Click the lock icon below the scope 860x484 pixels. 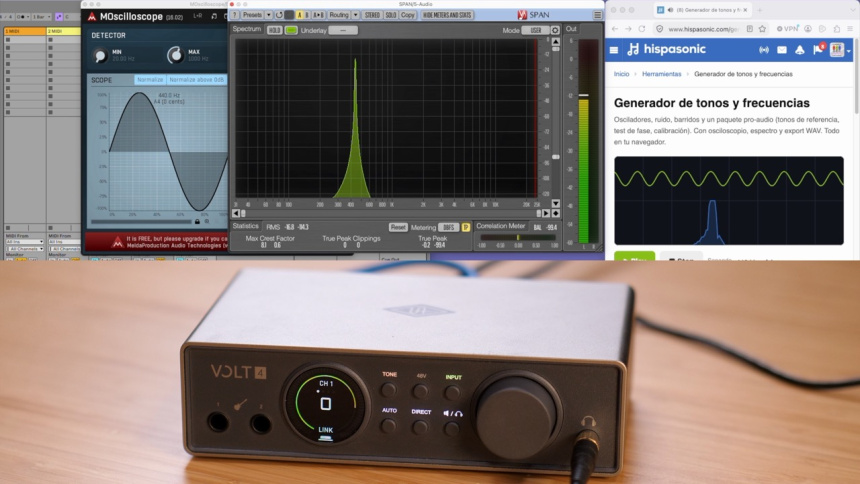pyautogui.click(x=197, y=222)
